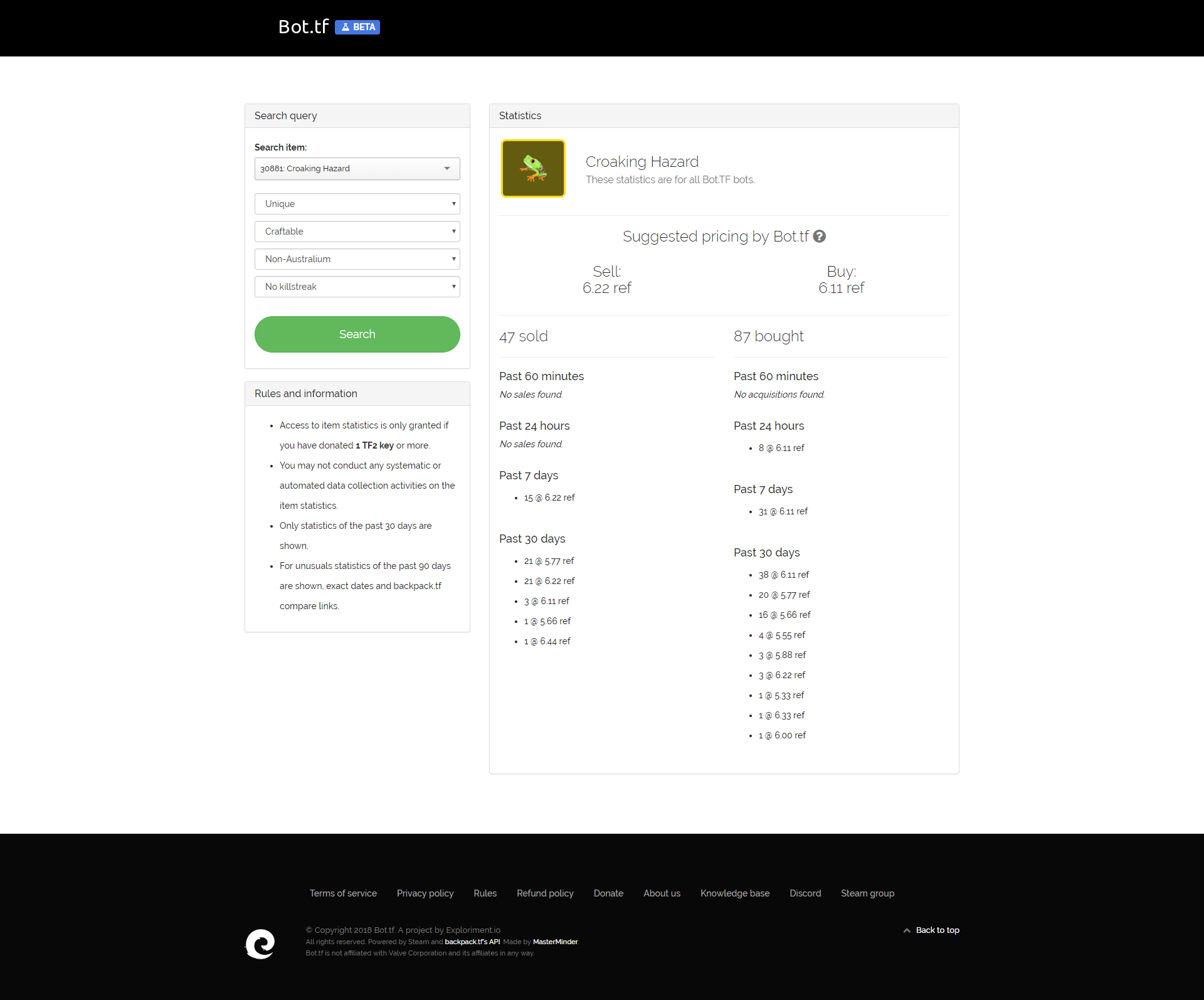This screenshot has height=1000, width=1204.
Task: Go to the Donate page
Action: 608,893
